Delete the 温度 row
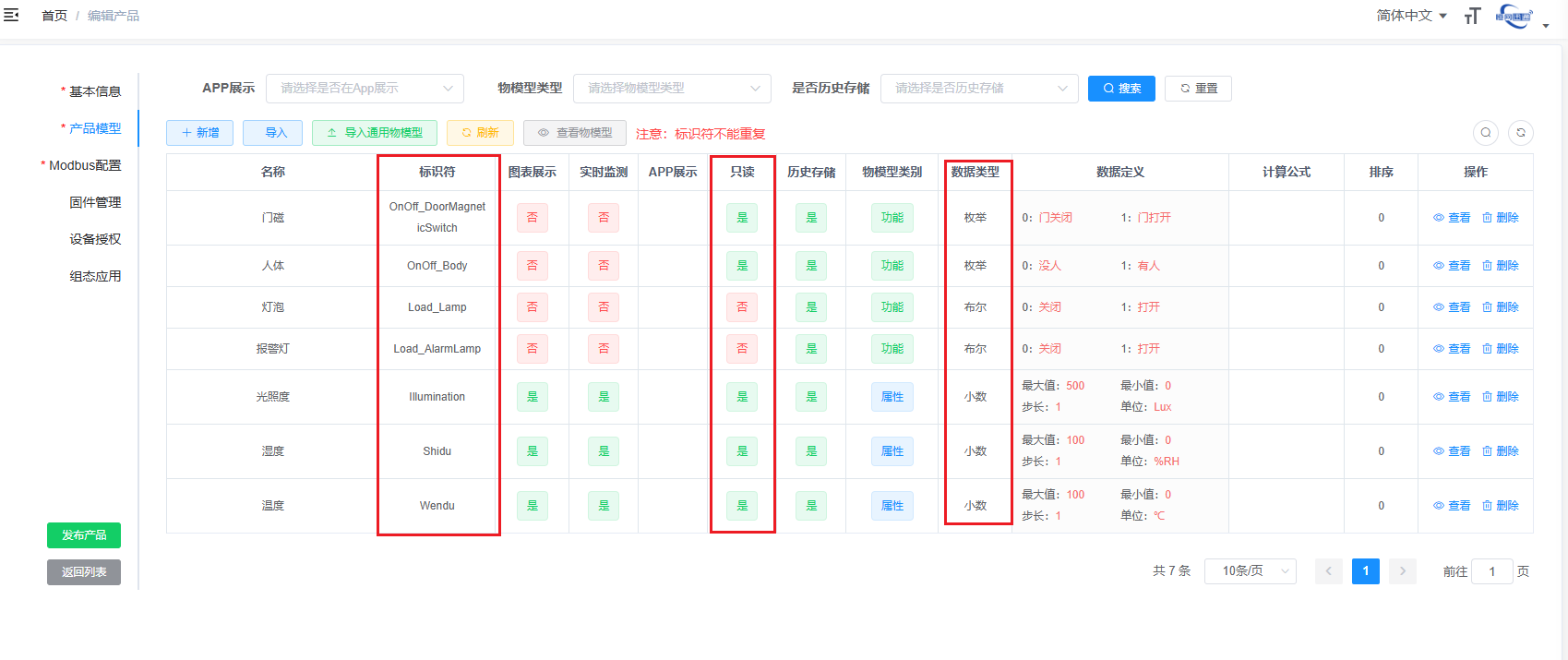 (1500, 506)
